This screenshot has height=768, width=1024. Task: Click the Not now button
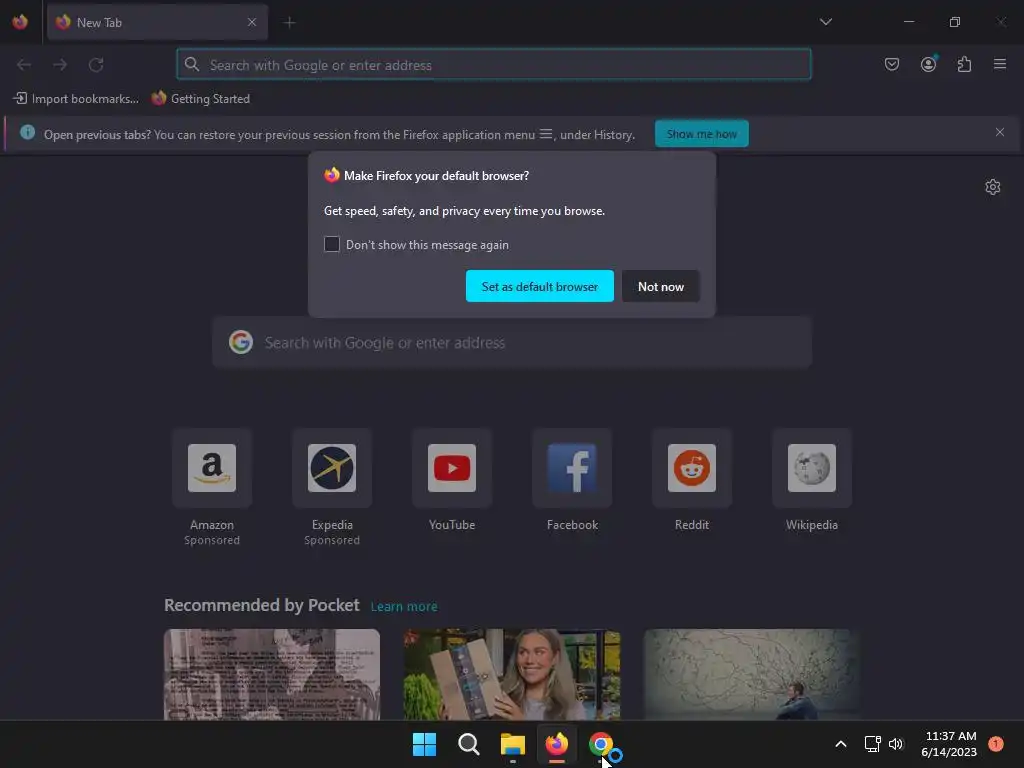pyautogui.click(x=660, y=286)
